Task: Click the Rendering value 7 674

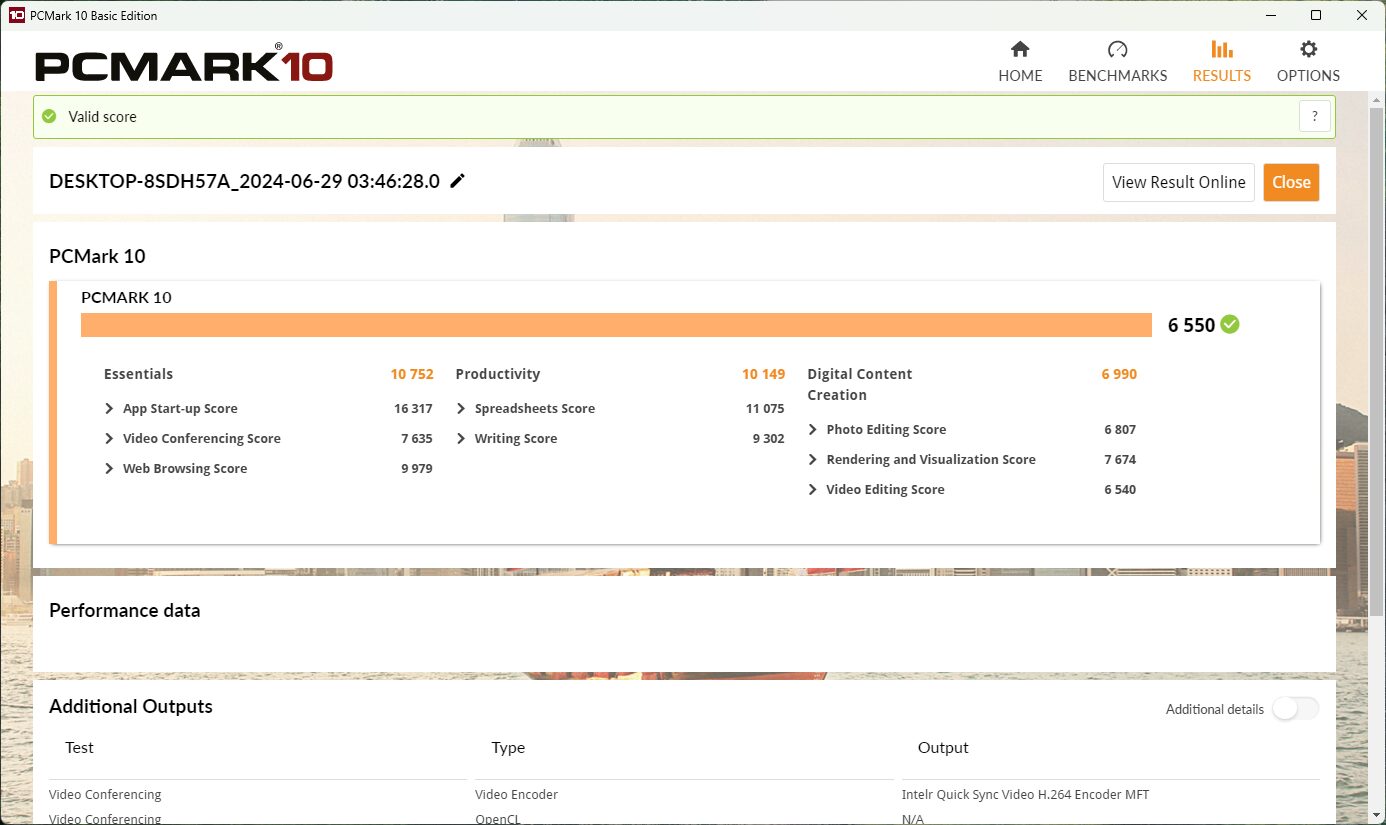Action: point(1120,459)
